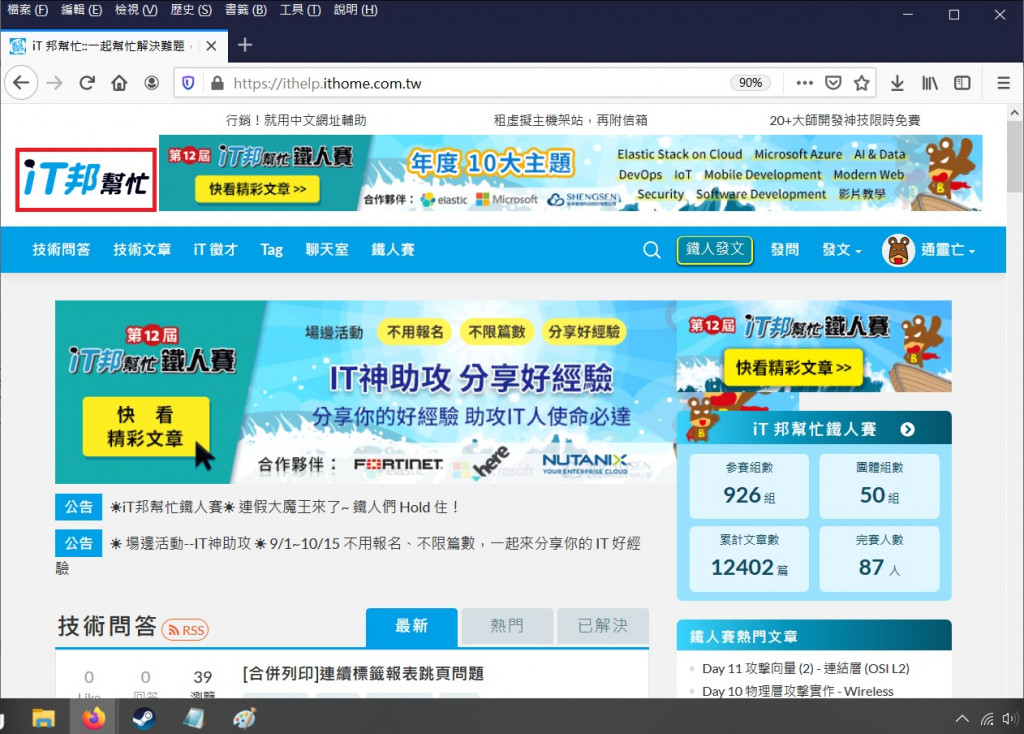Open the tracking protection shield icon

pos(188,83)
